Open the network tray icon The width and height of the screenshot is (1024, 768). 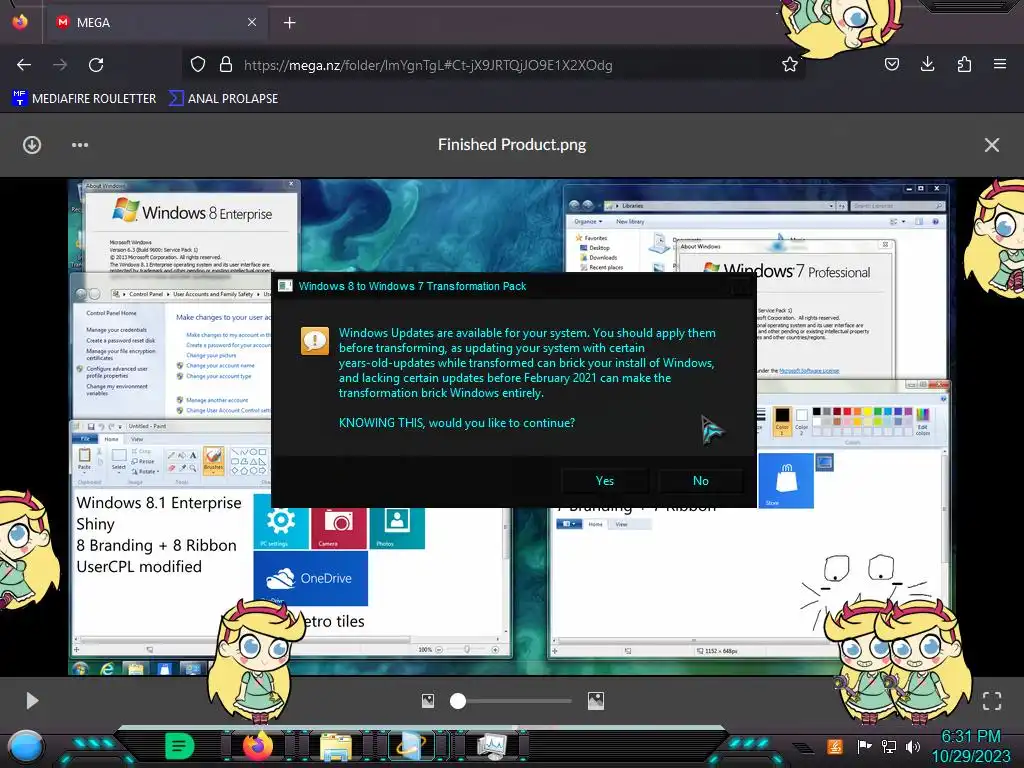pyautogui.click(x=888, y=746)
